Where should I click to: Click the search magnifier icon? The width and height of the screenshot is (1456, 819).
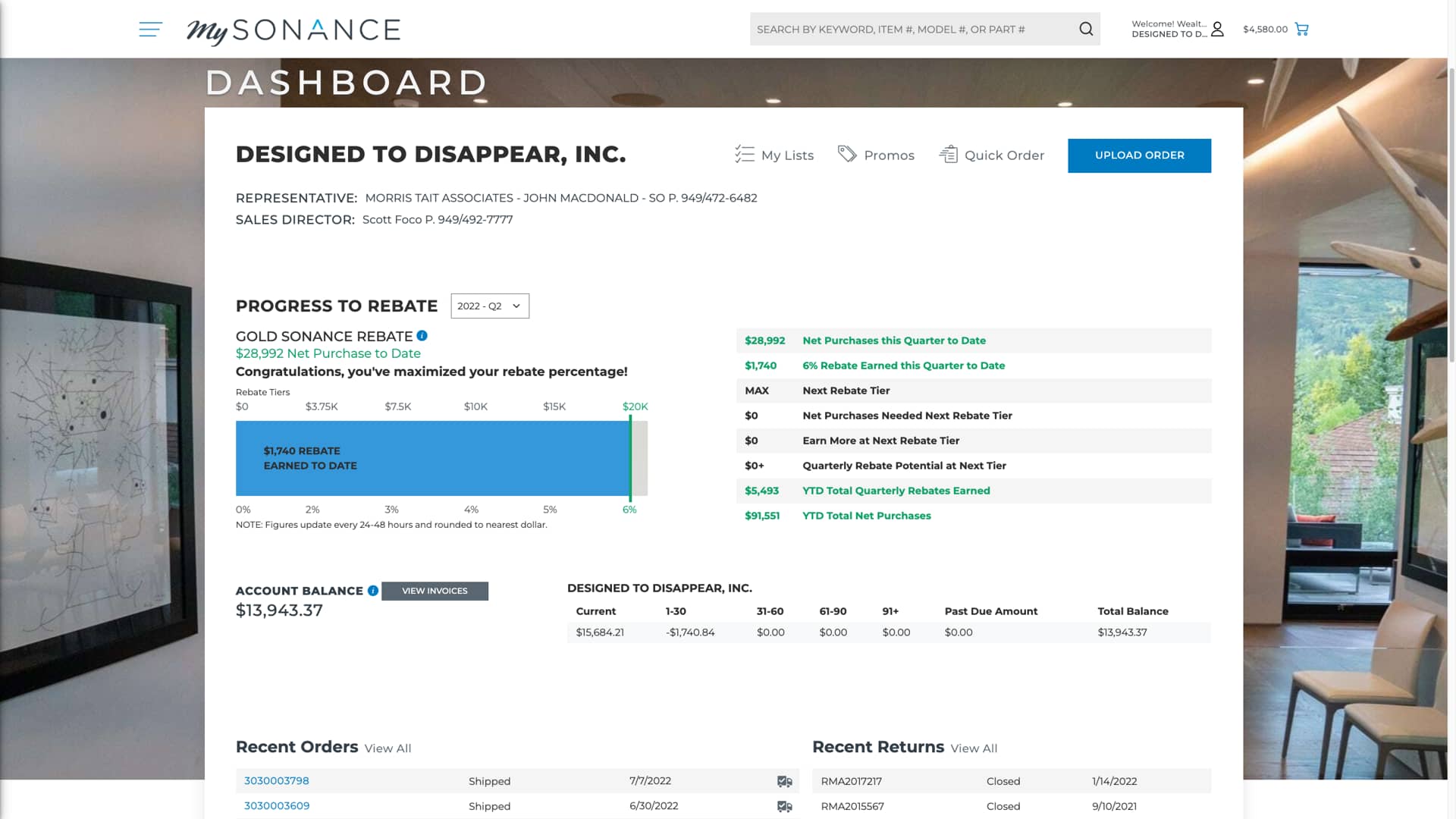[1086, 29]
